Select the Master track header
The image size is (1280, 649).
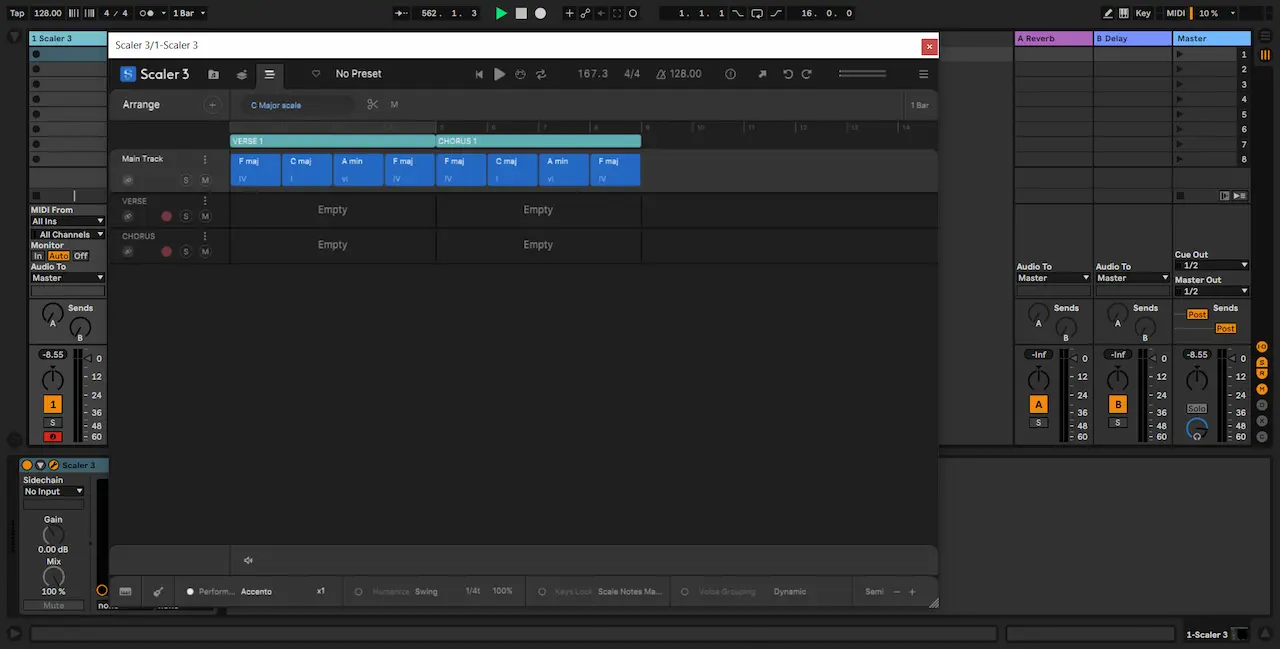tap(1212, 39)
